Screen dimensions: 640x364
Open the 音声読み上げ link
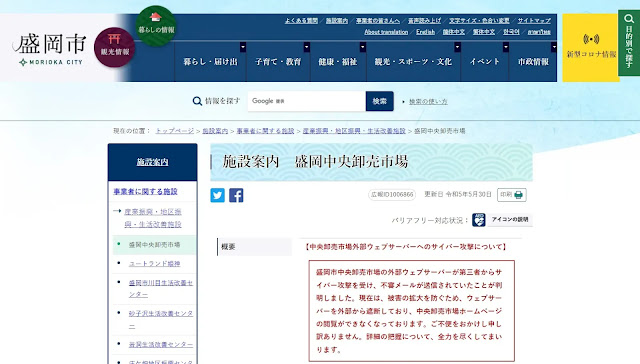point(424,20)
